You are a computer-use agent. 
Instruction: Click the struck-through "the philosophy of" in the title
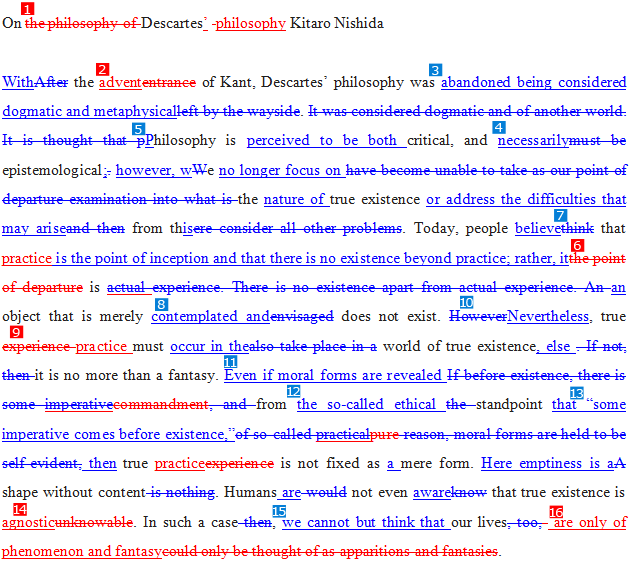coord(83,23)
